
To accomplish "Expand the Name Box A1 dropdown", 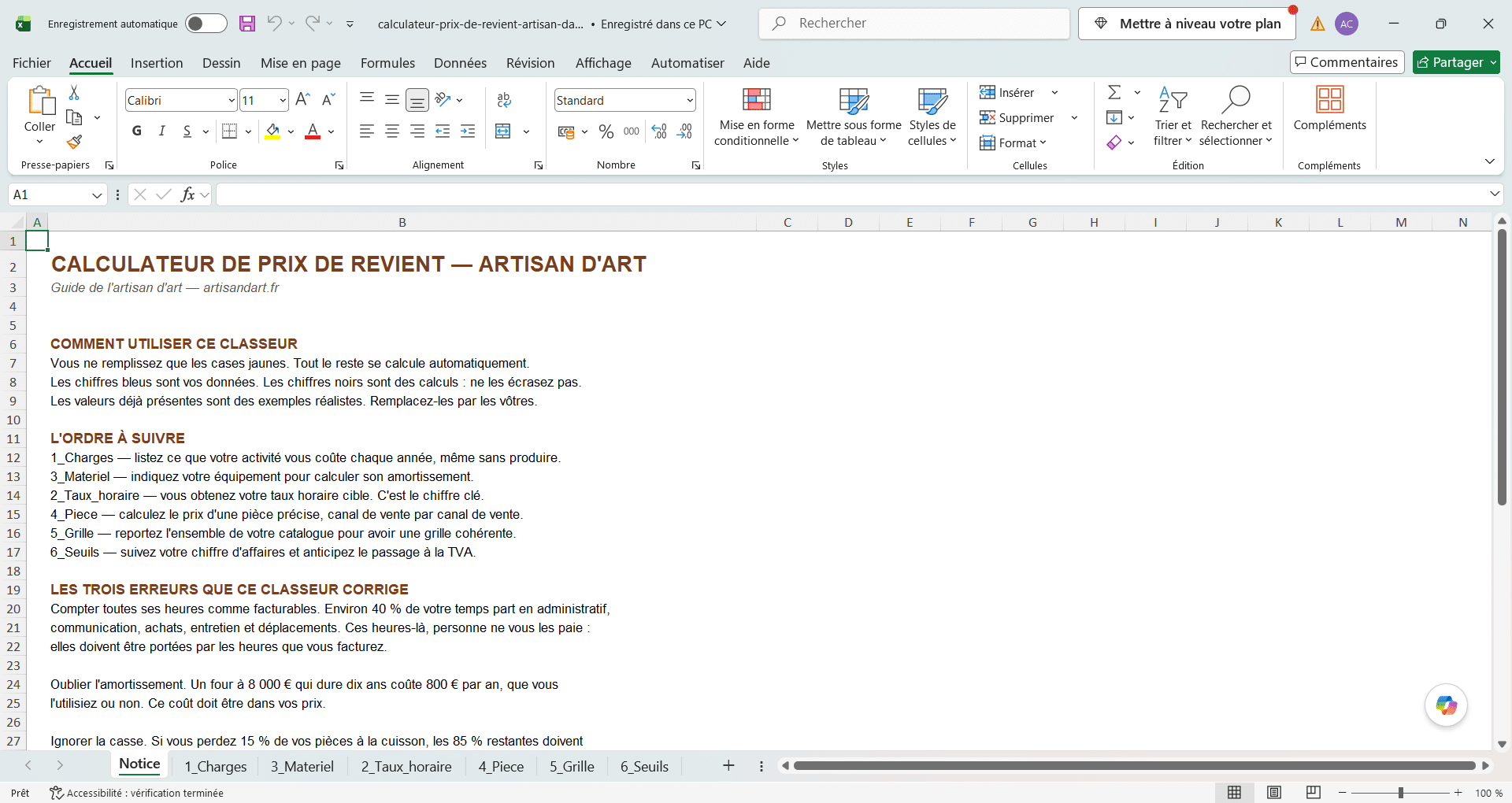I will (97, 194).
